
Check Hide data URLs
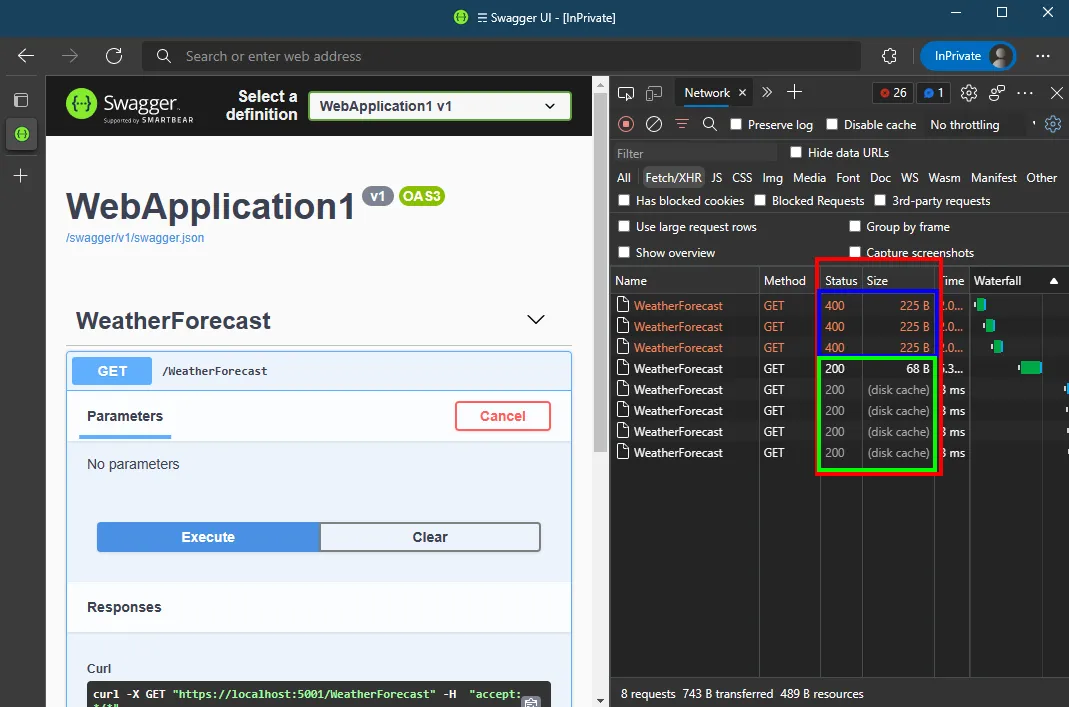[x=796, y=152]
